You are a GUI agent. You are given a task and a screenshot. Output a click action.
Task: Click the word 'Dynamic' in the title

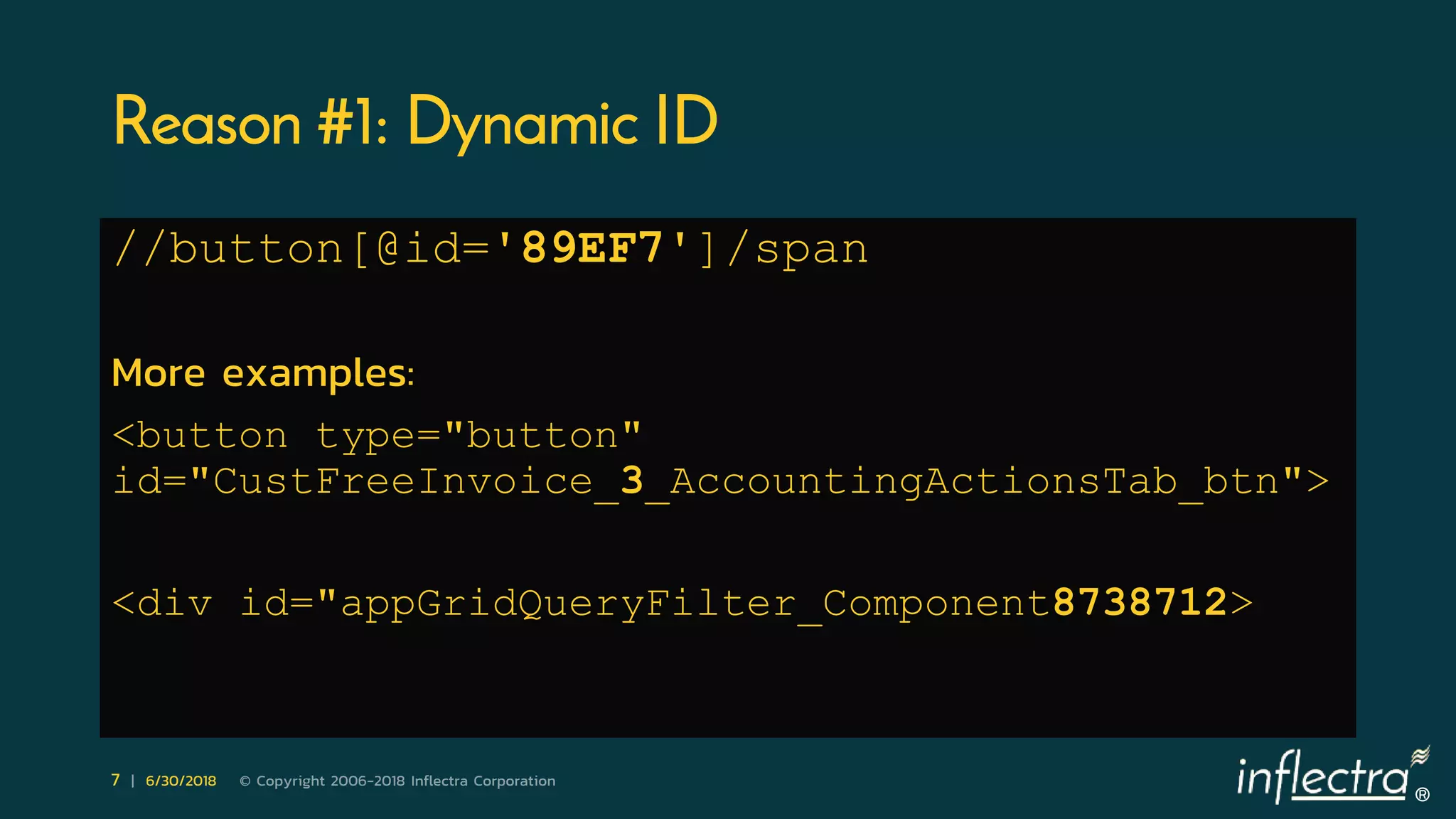coord(523,122)
